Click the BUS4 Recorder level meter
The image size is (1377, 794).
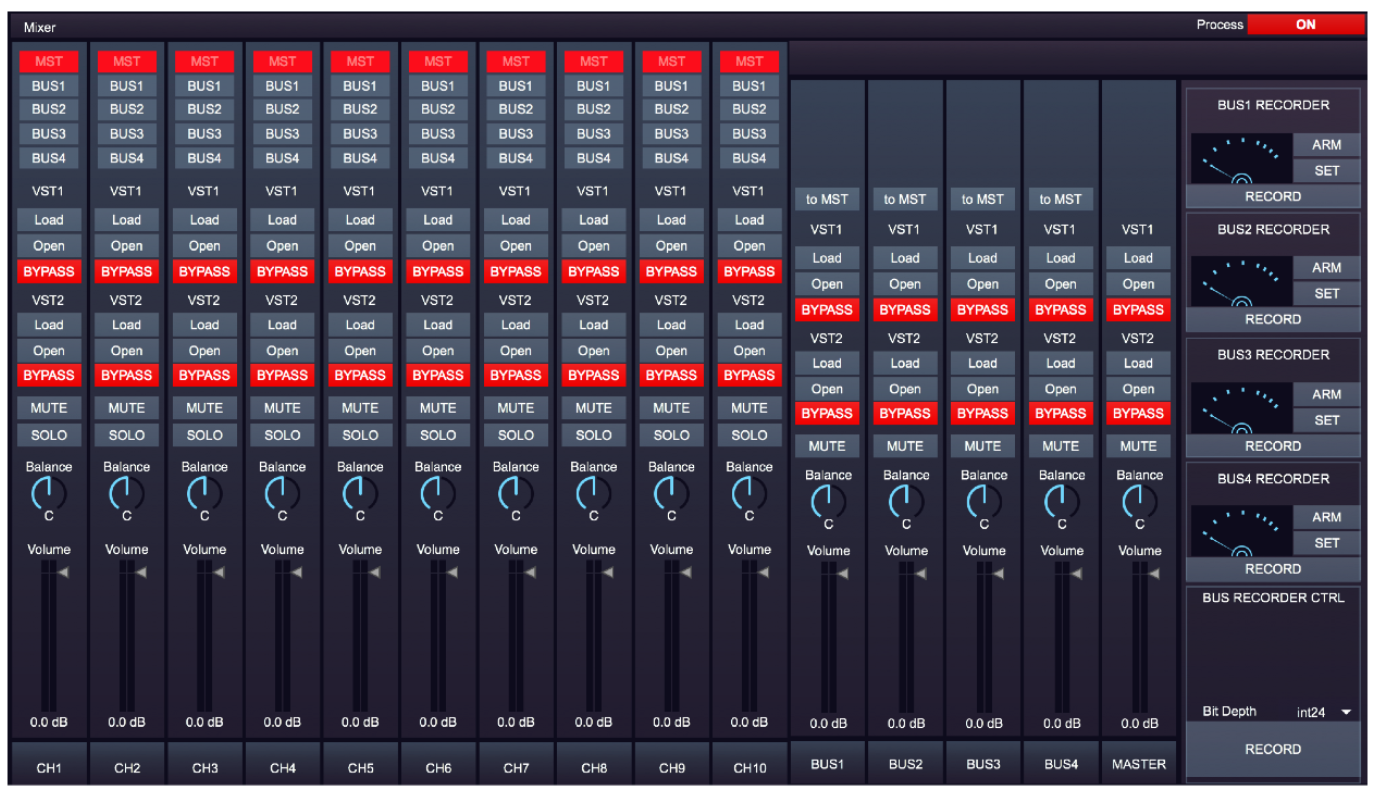click(1240, 531)
